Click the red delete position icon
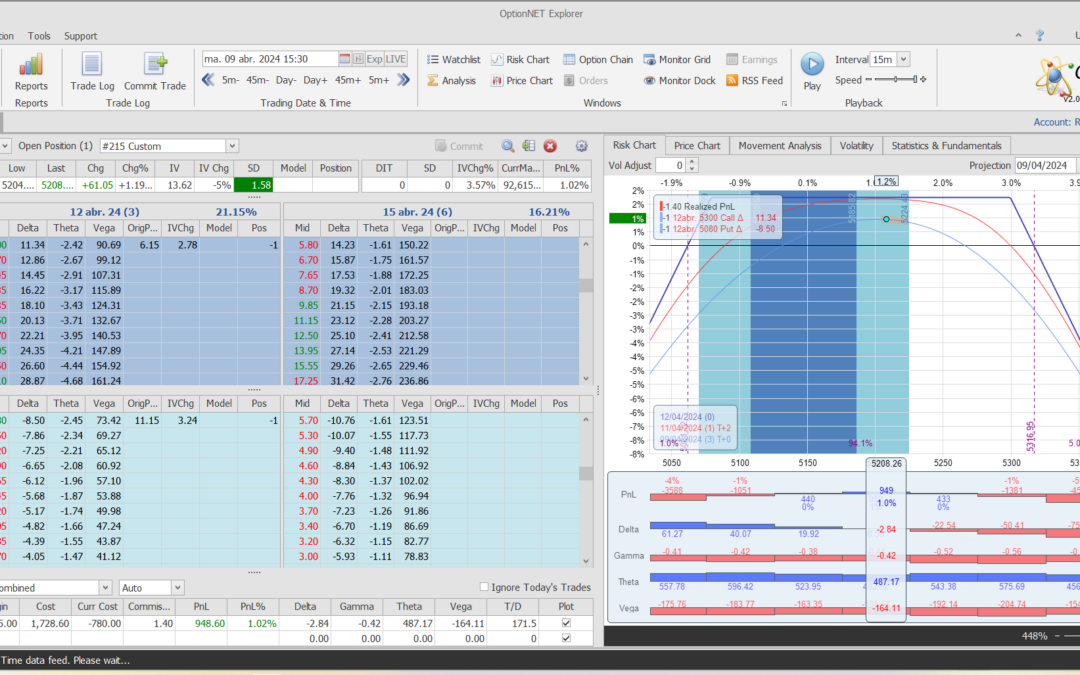This screenshot has width=1080, height=675. (x=550, y=146)
